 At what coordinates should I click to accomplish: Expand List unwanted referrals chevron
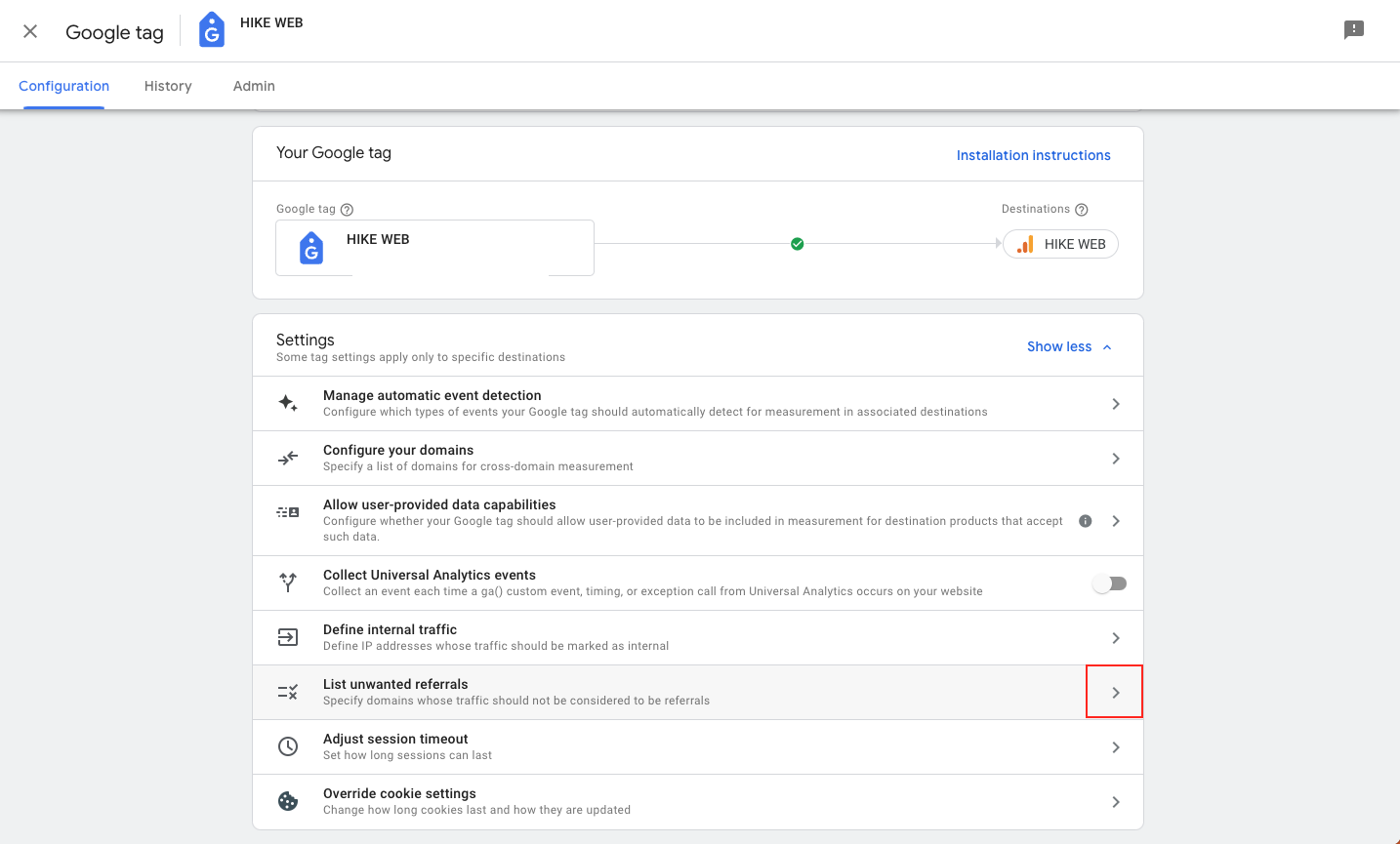coord(1116,693)
